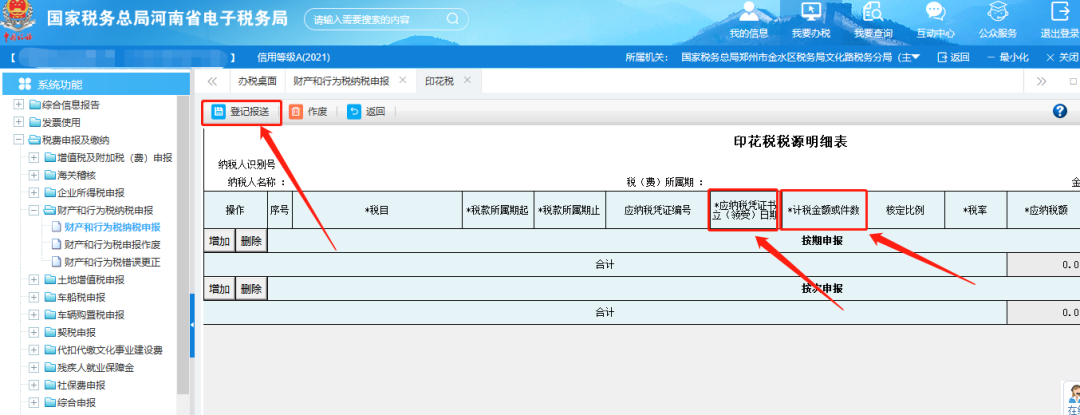Open 我要查询 query icon
The width and height of the screenshot is (1080, 415).
click(873, 13)
